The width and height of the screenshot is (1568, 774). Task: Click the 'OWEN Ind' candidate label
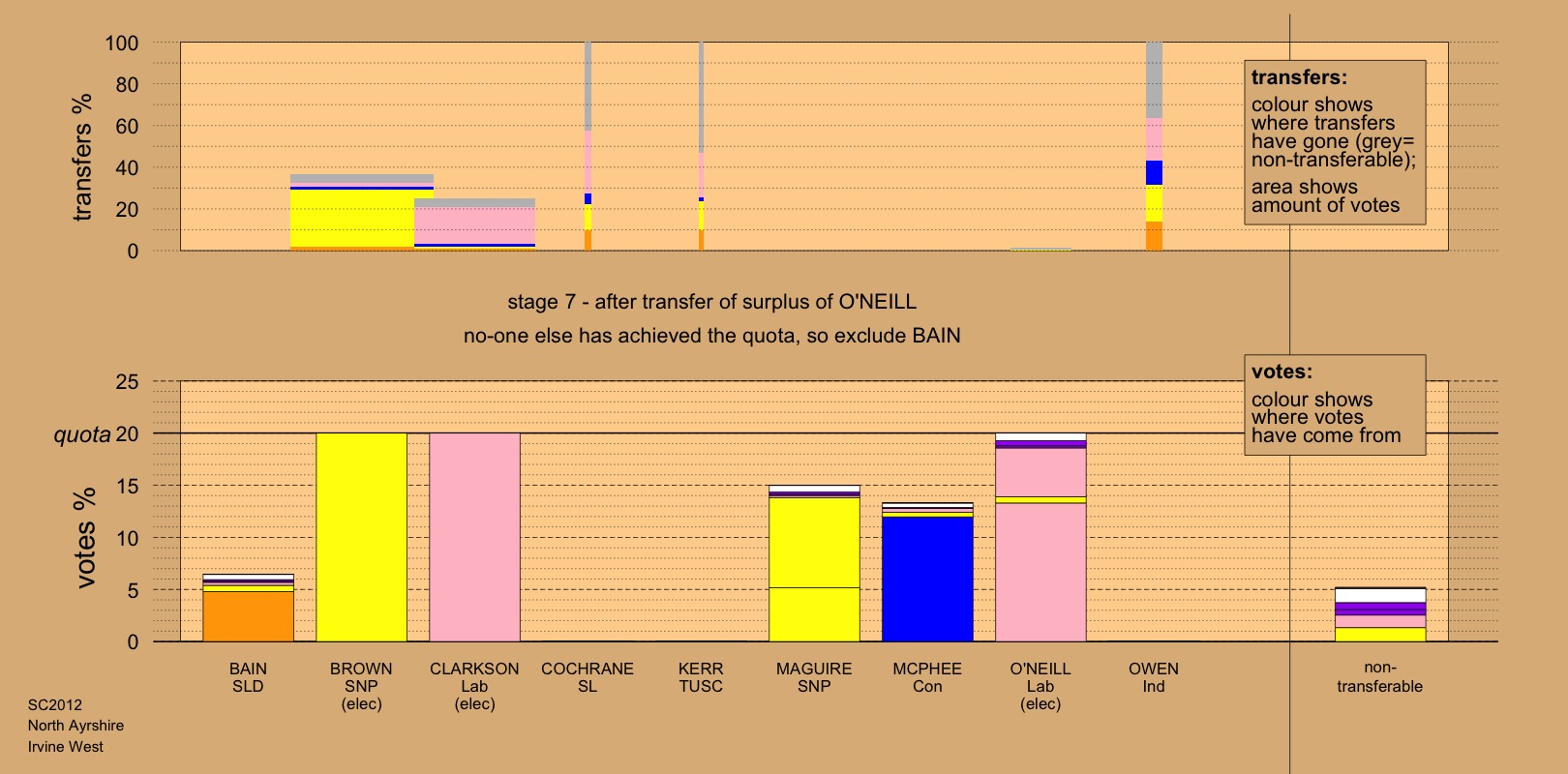1154,677
